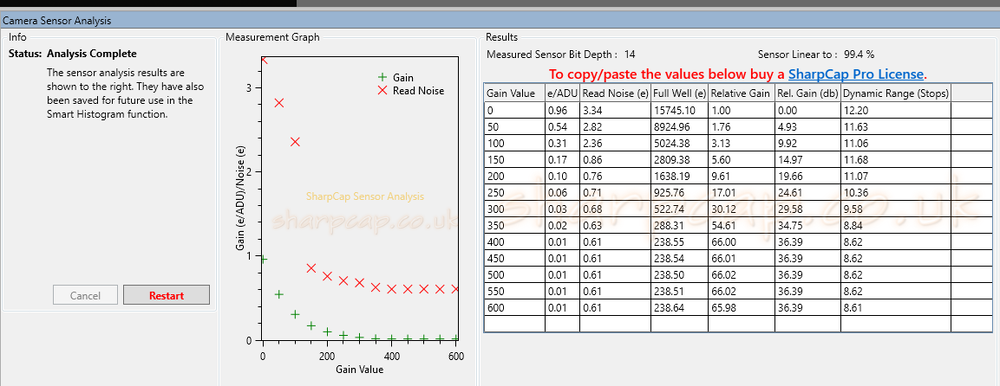Click the red Restart button
The image size is (1000, 386).
166,295
